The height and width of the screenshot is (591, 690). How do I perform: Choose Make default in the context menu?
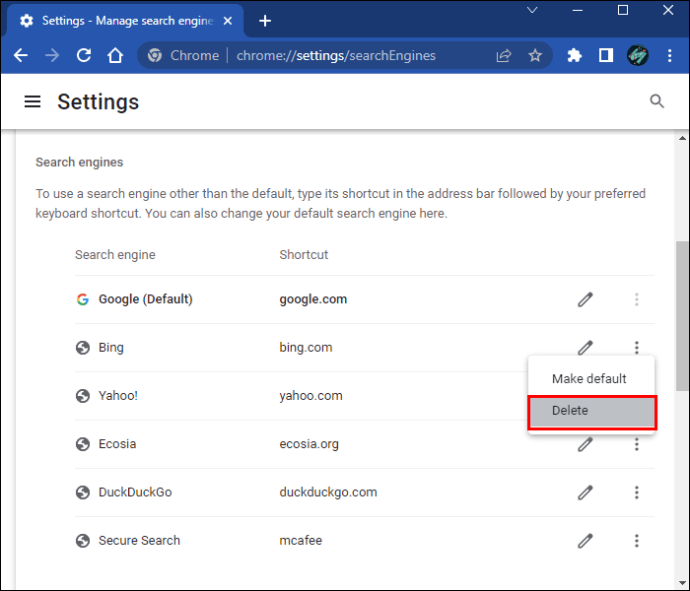[589, 379]
